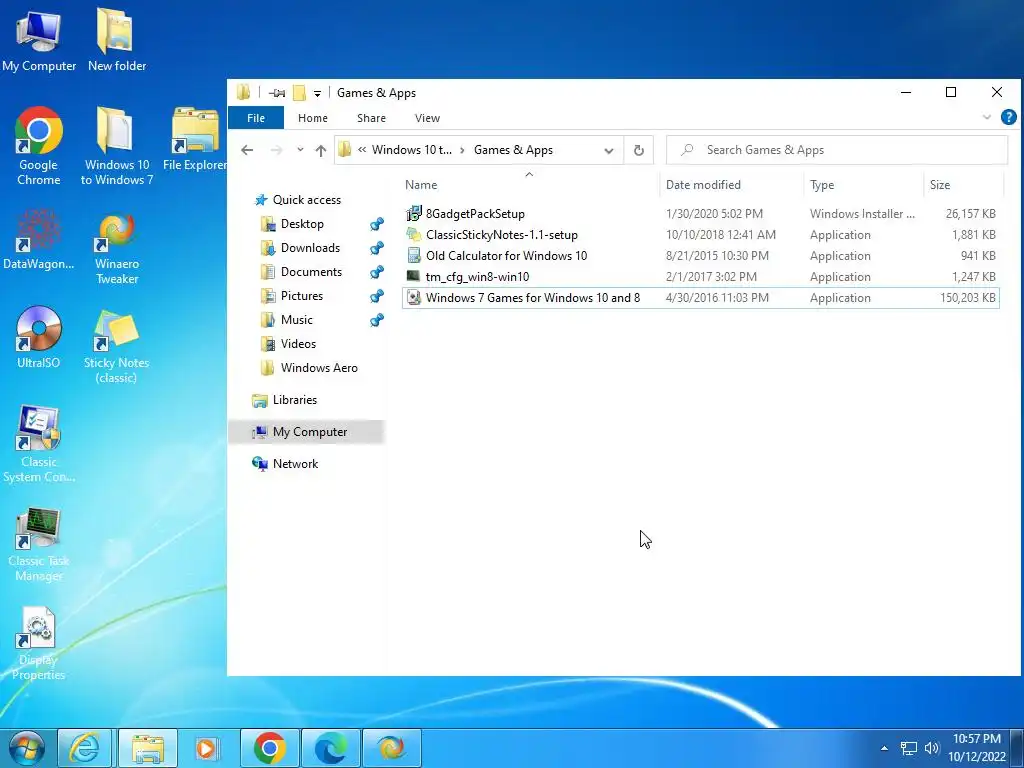Screen dimensions: 1024x768
Task: Launch Internet Explorer from taskbar
Action: 84,748
